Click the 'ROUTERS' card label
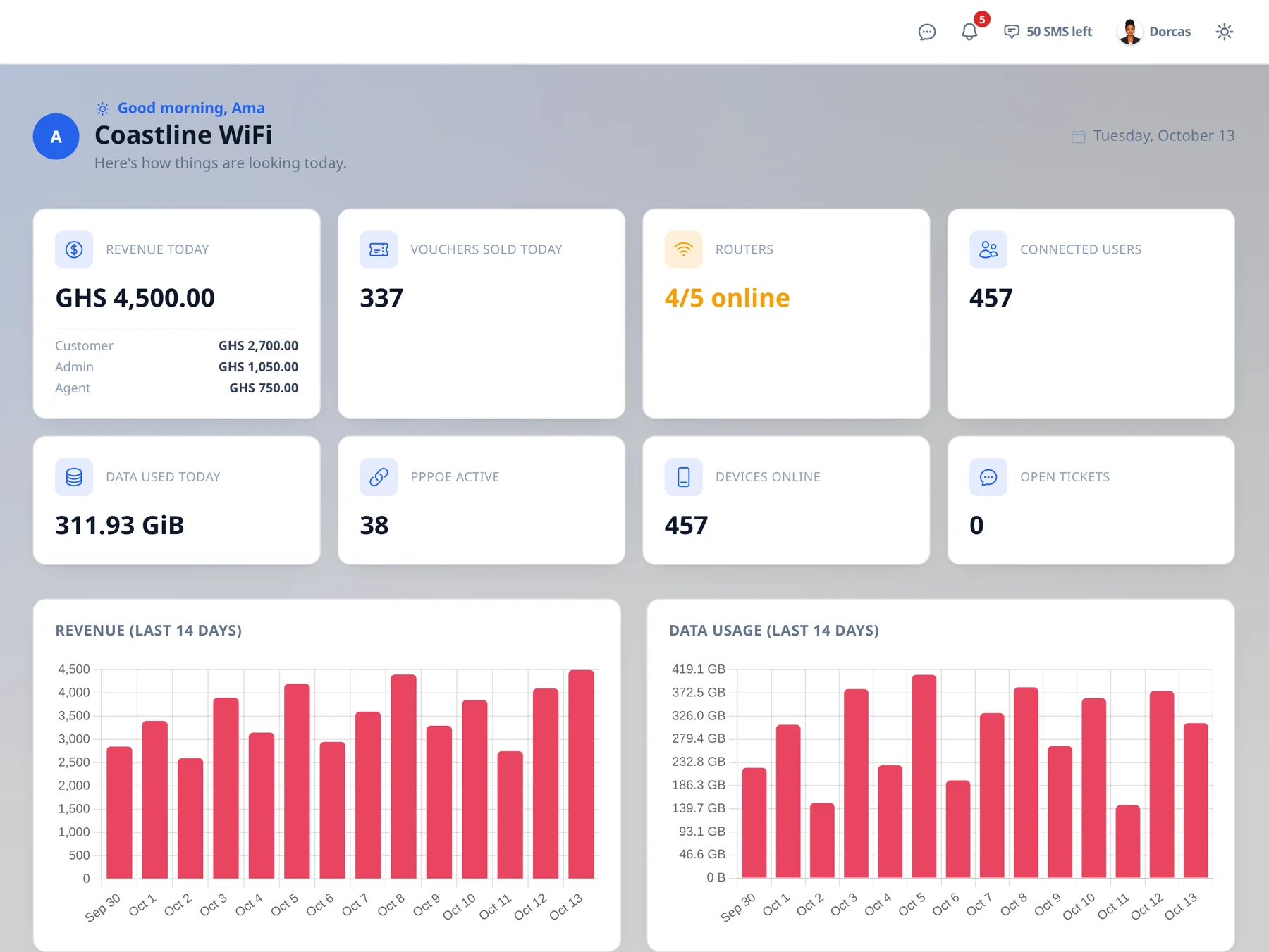This screenshot has height=952, width=1269. [744, 249]
